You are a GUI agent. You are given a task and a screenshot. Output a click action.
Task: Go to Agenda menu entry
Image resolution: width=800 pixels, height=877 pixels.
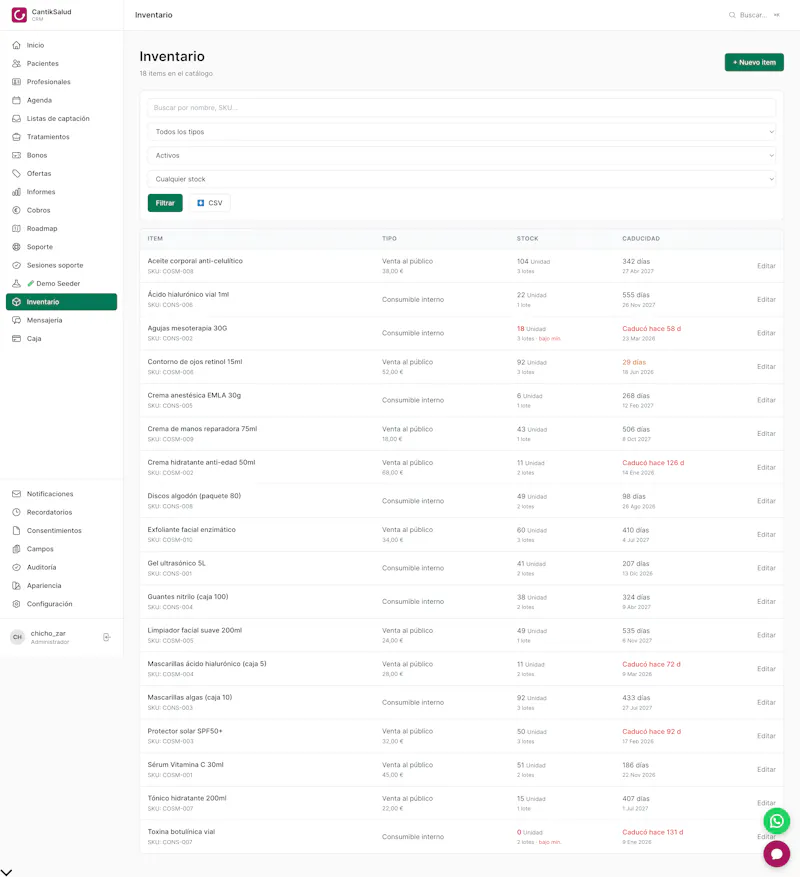pos(62,100)
